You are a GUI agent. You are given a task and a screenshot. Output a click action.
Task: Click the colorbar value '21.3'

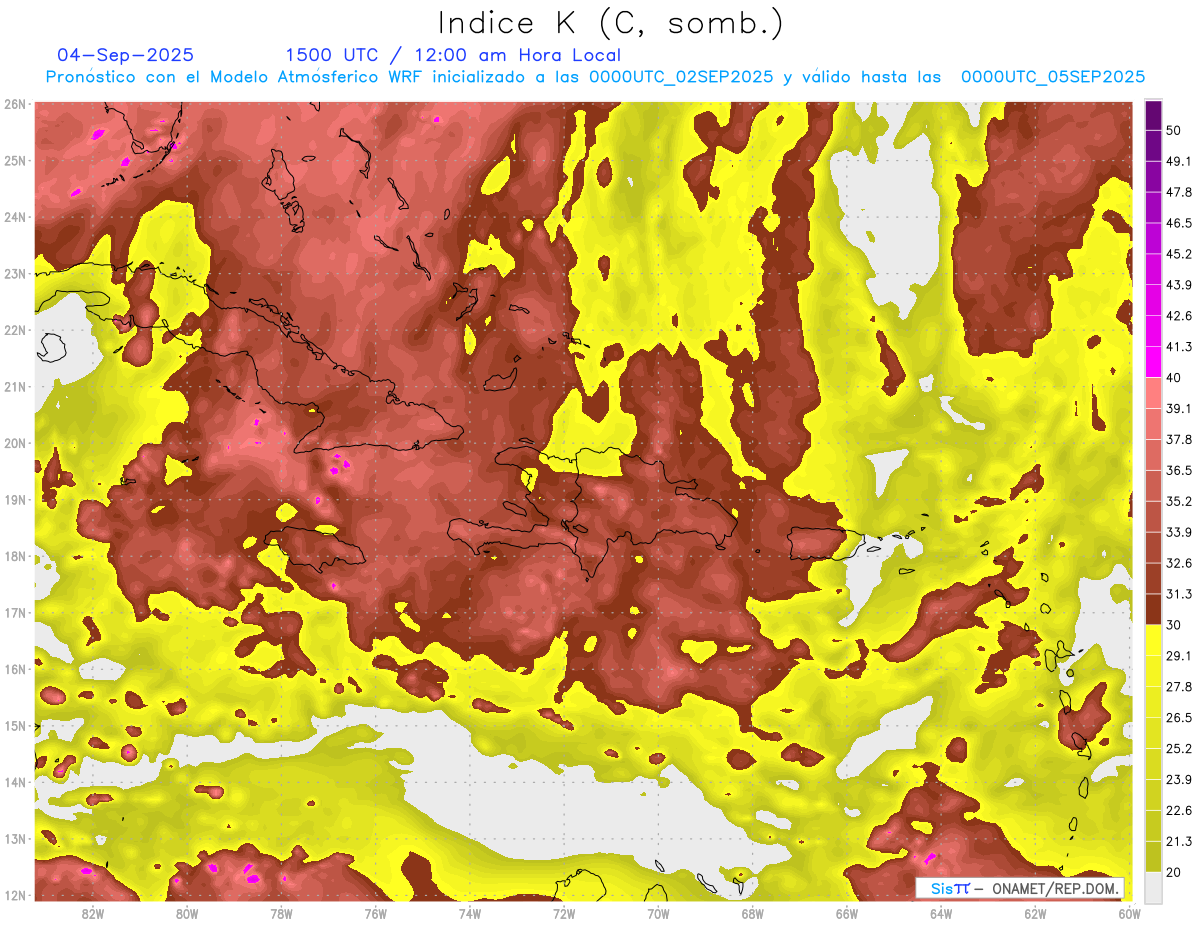click(x=1178, y=841)
